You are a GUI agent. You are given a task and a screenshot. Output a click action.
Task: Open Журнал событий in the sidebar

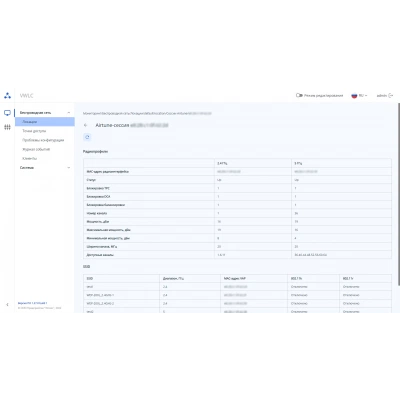[36, 149]
